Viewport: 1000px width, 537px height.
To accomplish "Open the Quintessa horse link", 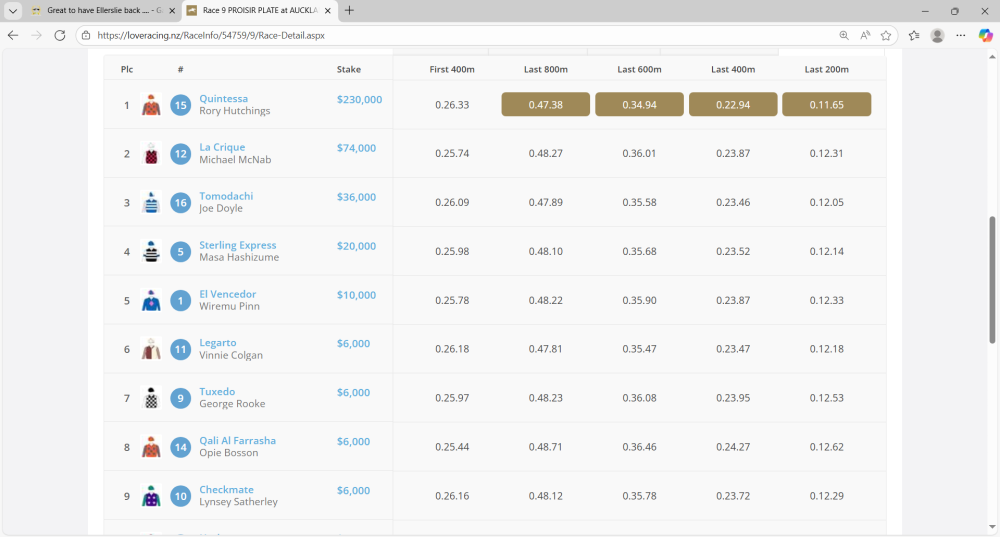I will pyautogui.click(x=223, y=99).
